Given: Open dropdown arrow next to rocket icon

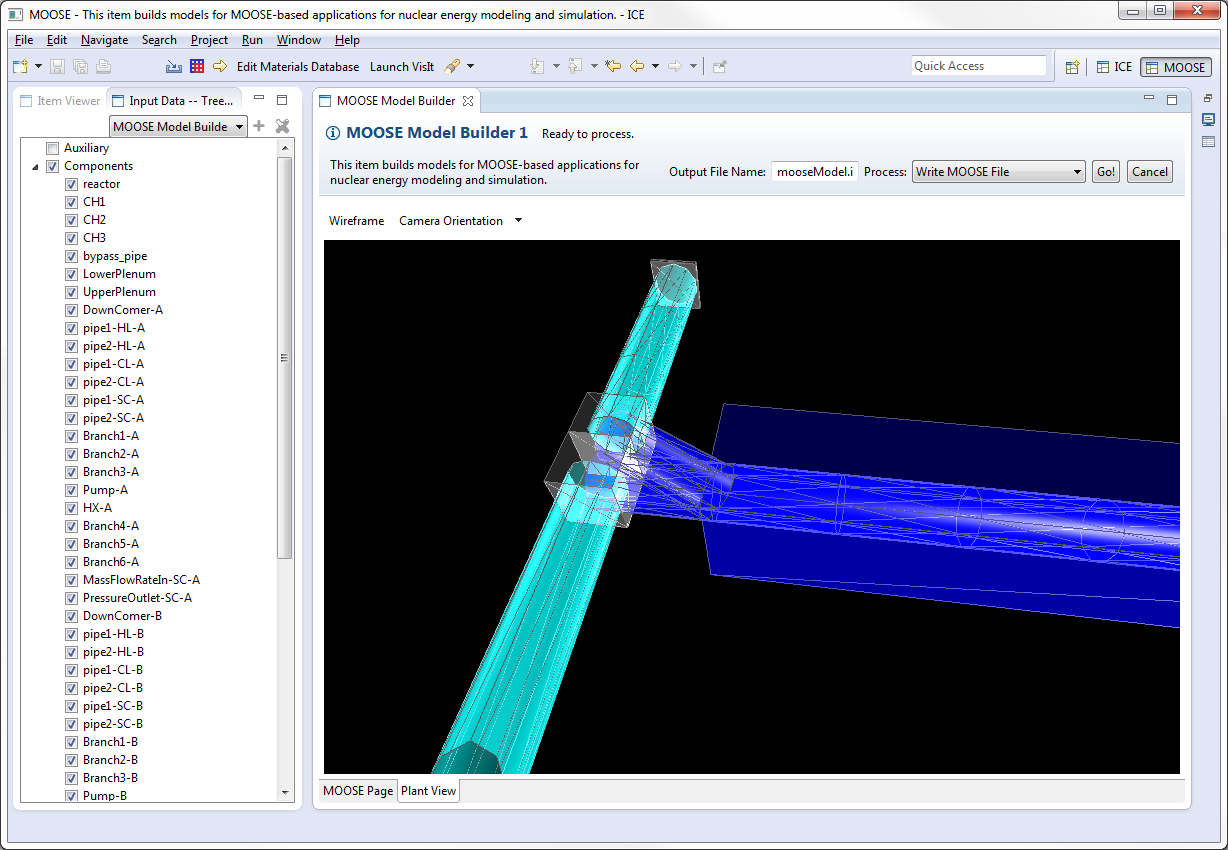Looking at the screenshot, I should pyautogui.click(x=470, y=67).
